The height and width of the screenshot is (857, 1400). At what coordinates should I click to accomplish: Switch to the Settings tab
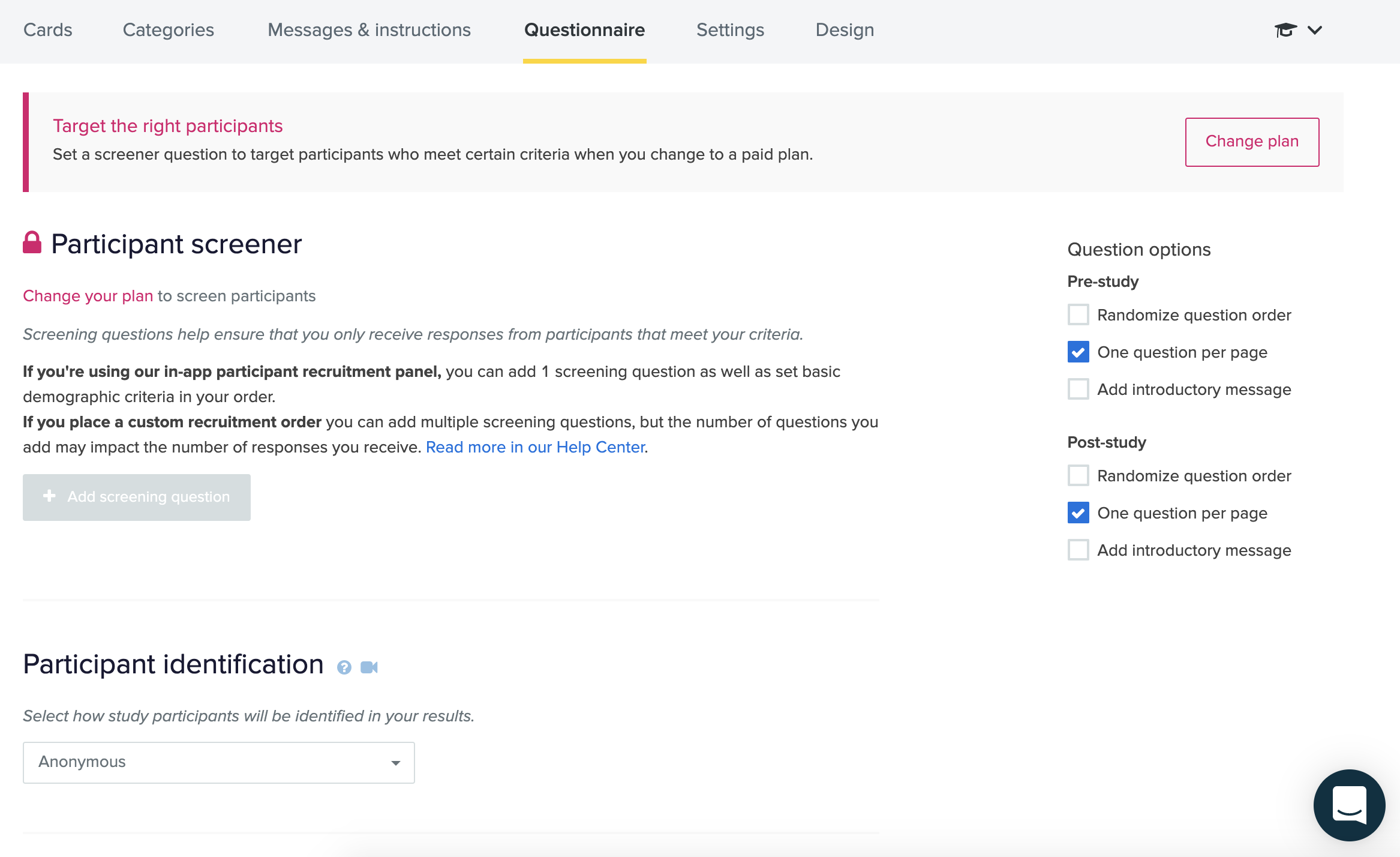730,29
